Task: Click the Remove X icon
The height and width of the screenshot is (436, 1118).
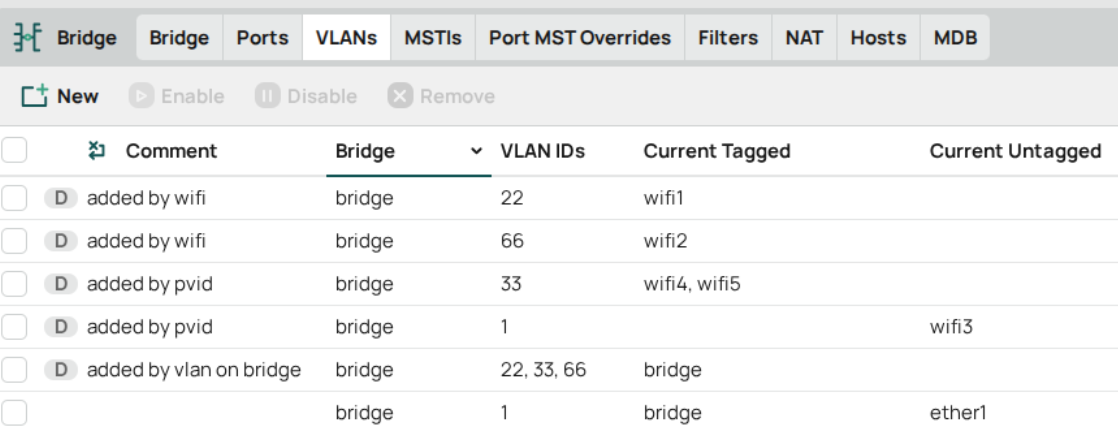Action: pos(400,96)
